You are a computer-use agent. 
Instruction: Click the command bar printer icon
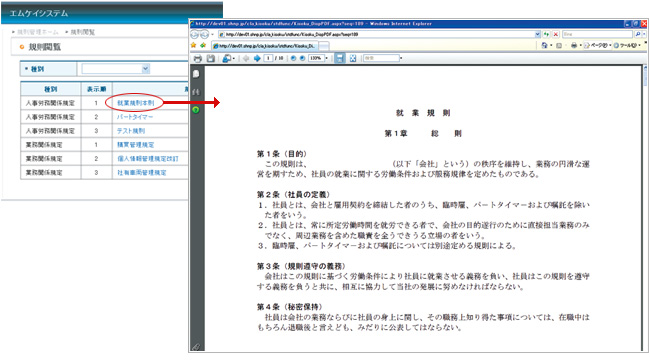574,45
